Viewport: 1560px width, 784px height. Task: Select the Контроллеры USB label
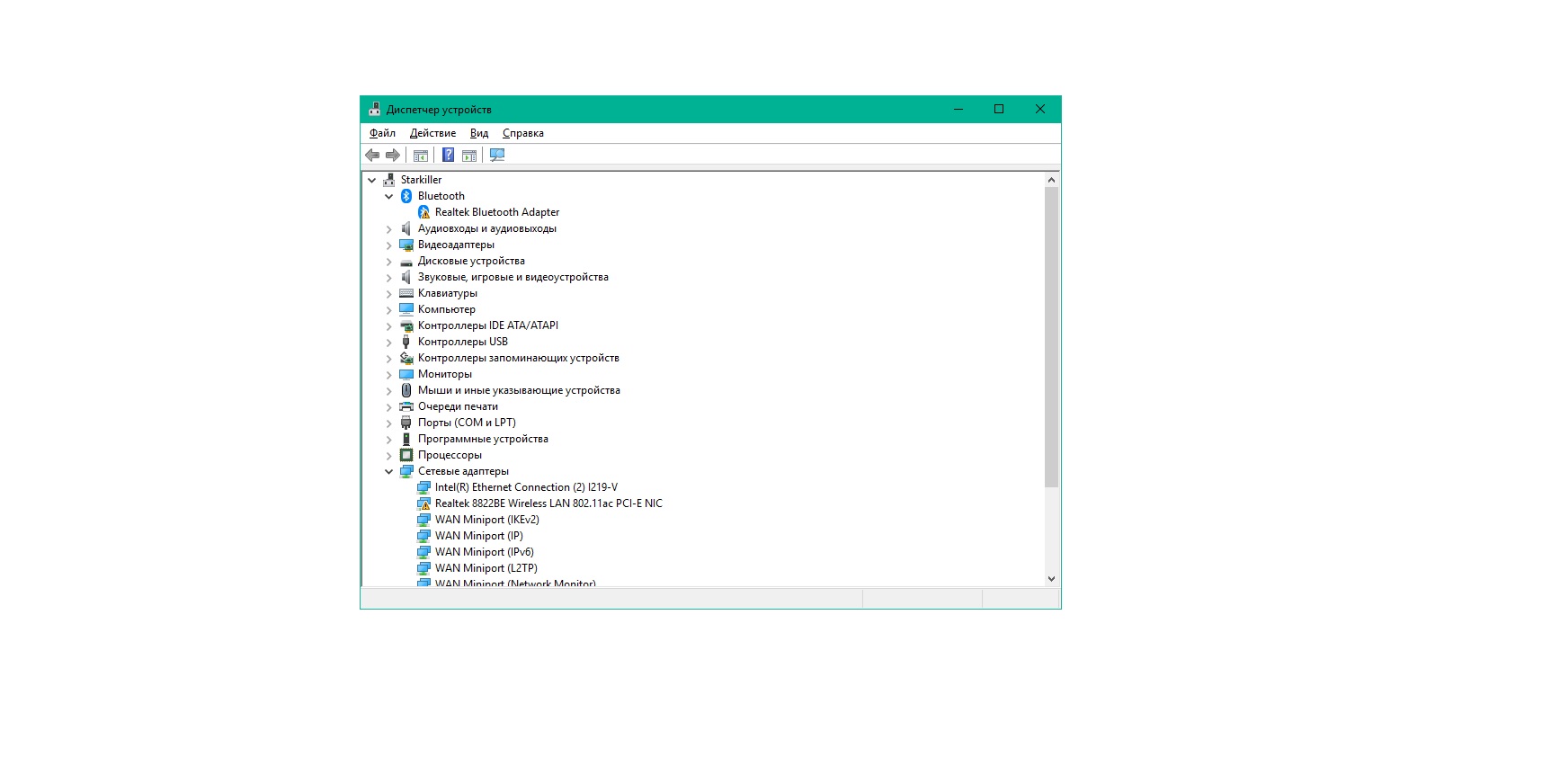463,342
